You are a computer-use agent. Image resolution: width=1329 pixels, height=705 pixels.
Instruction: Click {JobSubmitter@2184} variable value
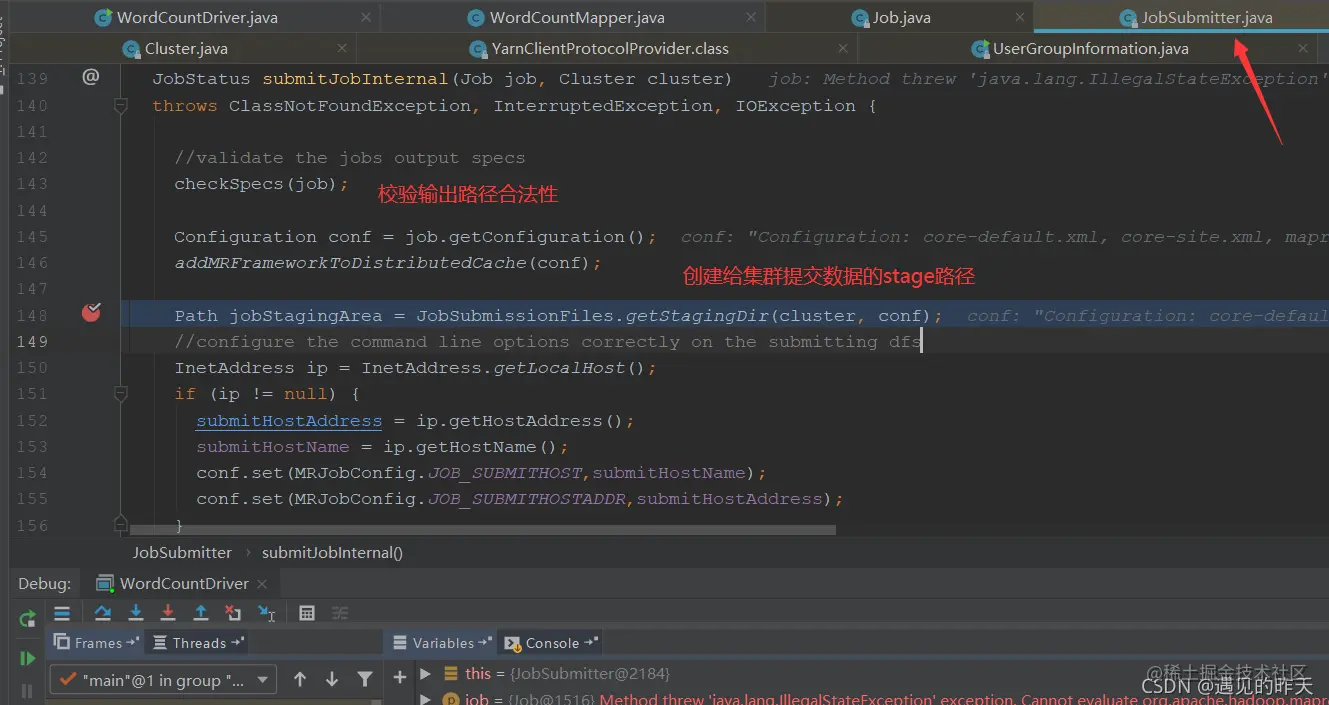pos(589,674)
